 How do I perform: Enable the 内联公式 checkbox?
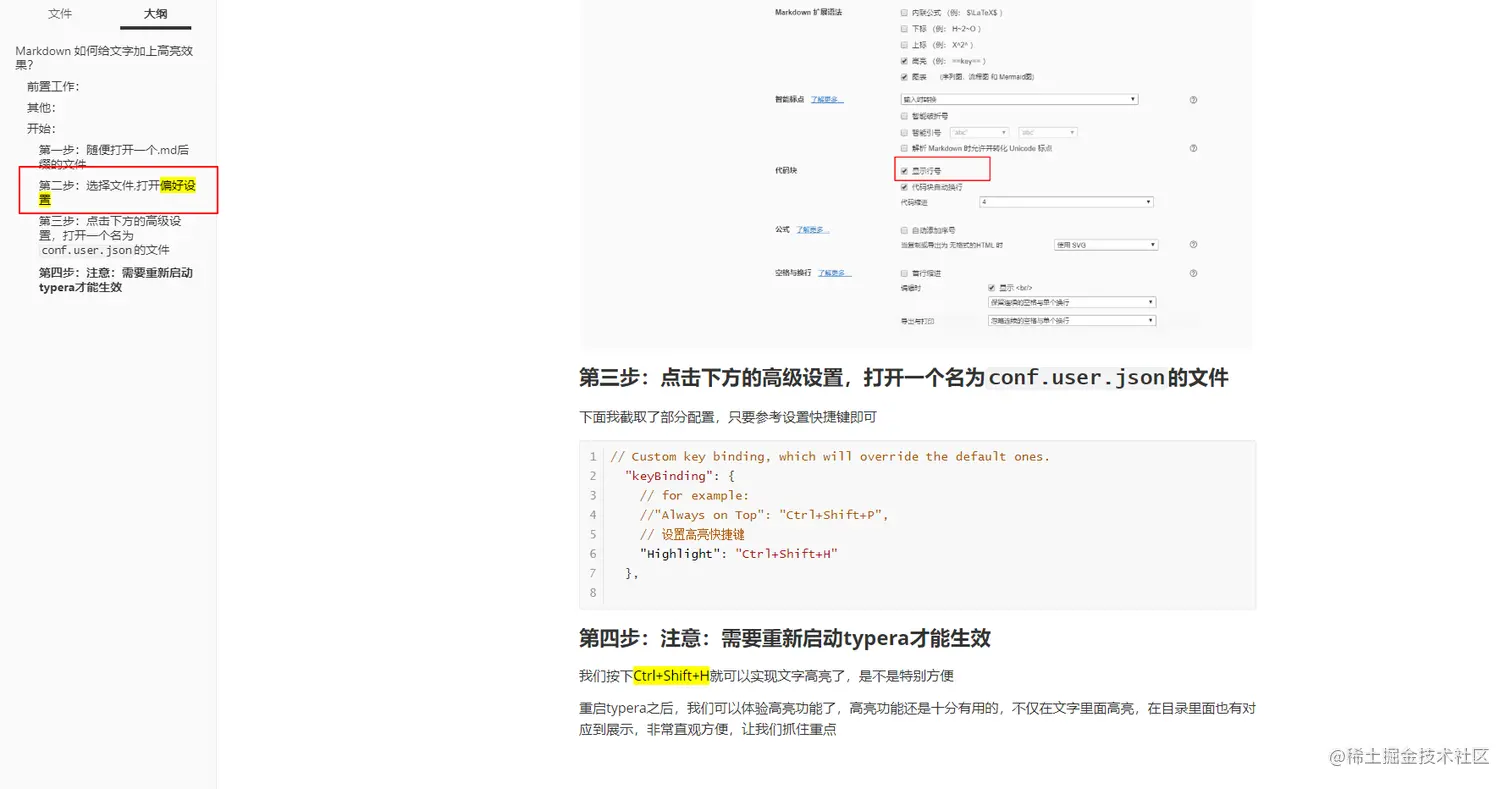(904, 13)
